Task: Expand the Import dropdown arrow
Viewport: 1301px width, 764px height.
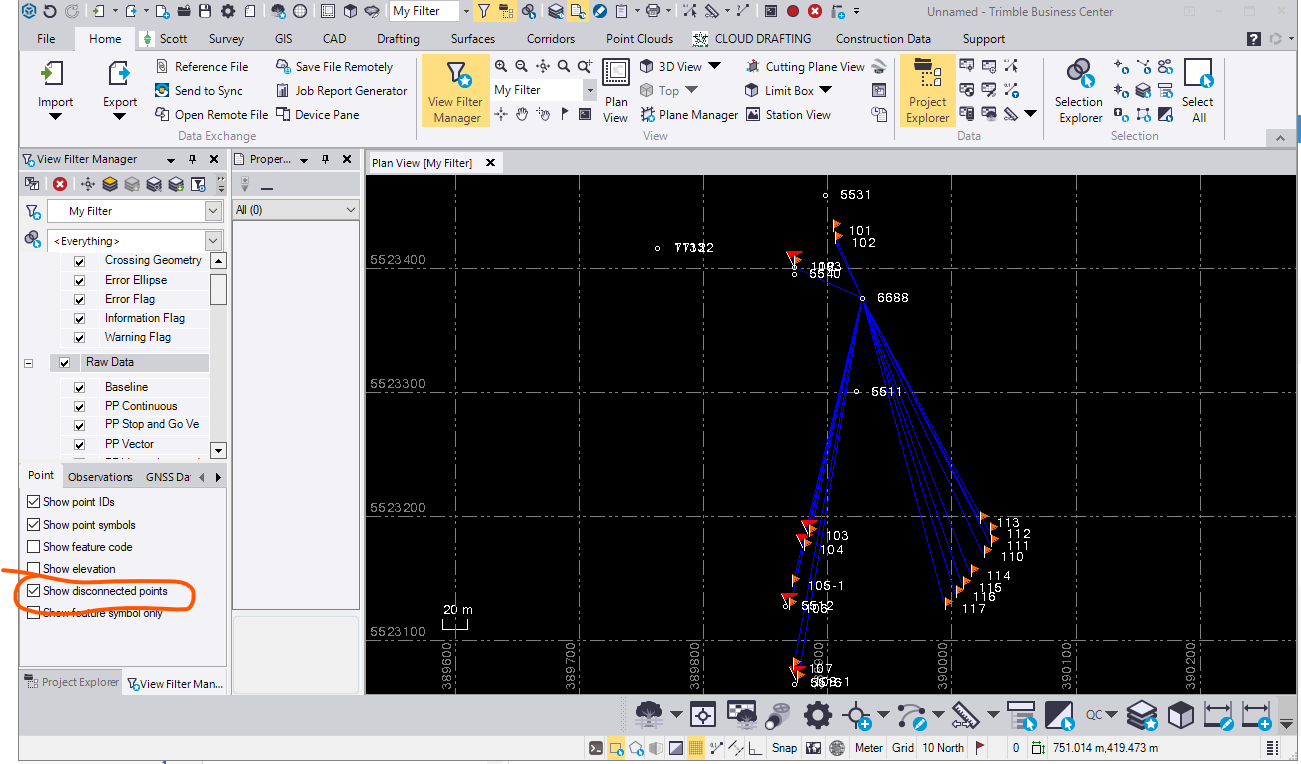Action: click(55, 117)
